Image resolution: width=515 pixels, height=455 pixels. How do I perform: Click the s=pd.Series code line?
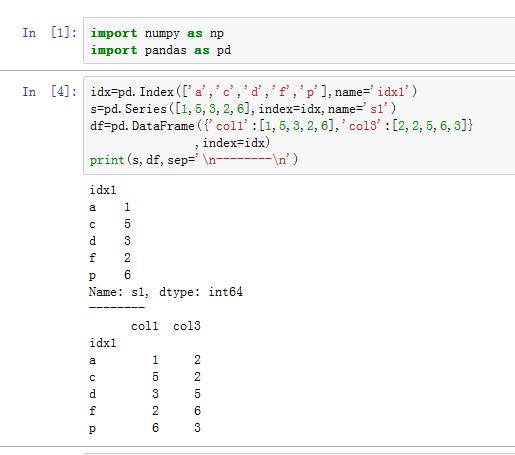(x=243, y=109)
